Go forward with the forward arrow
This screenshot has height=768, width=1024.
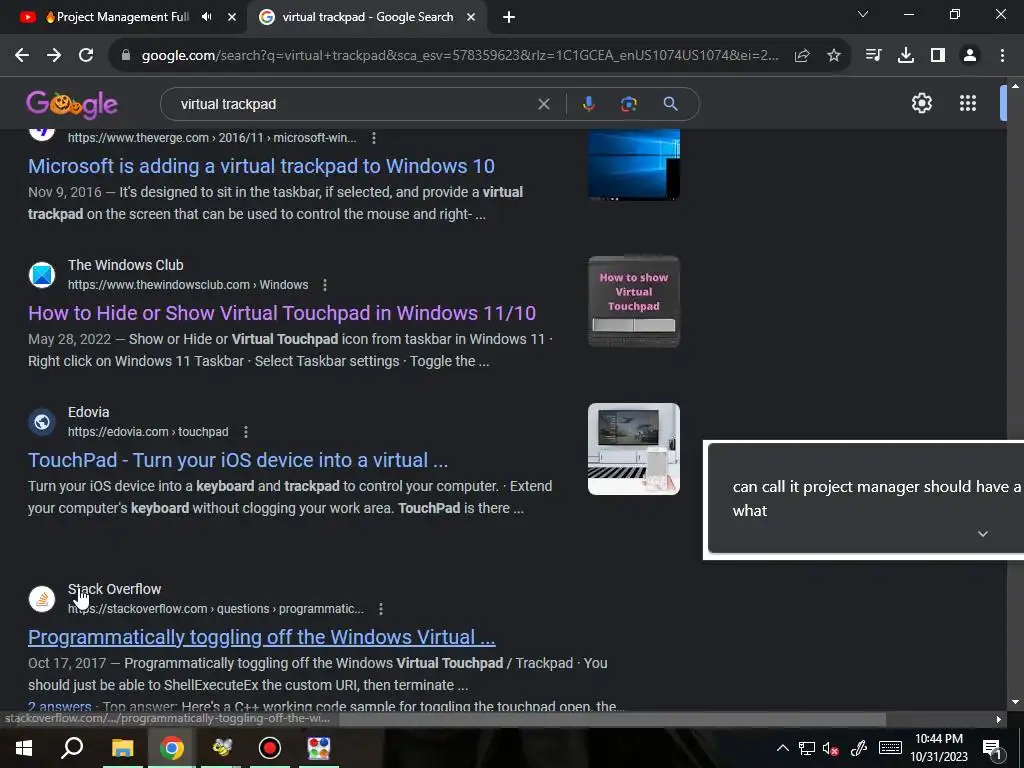(54, 56)
